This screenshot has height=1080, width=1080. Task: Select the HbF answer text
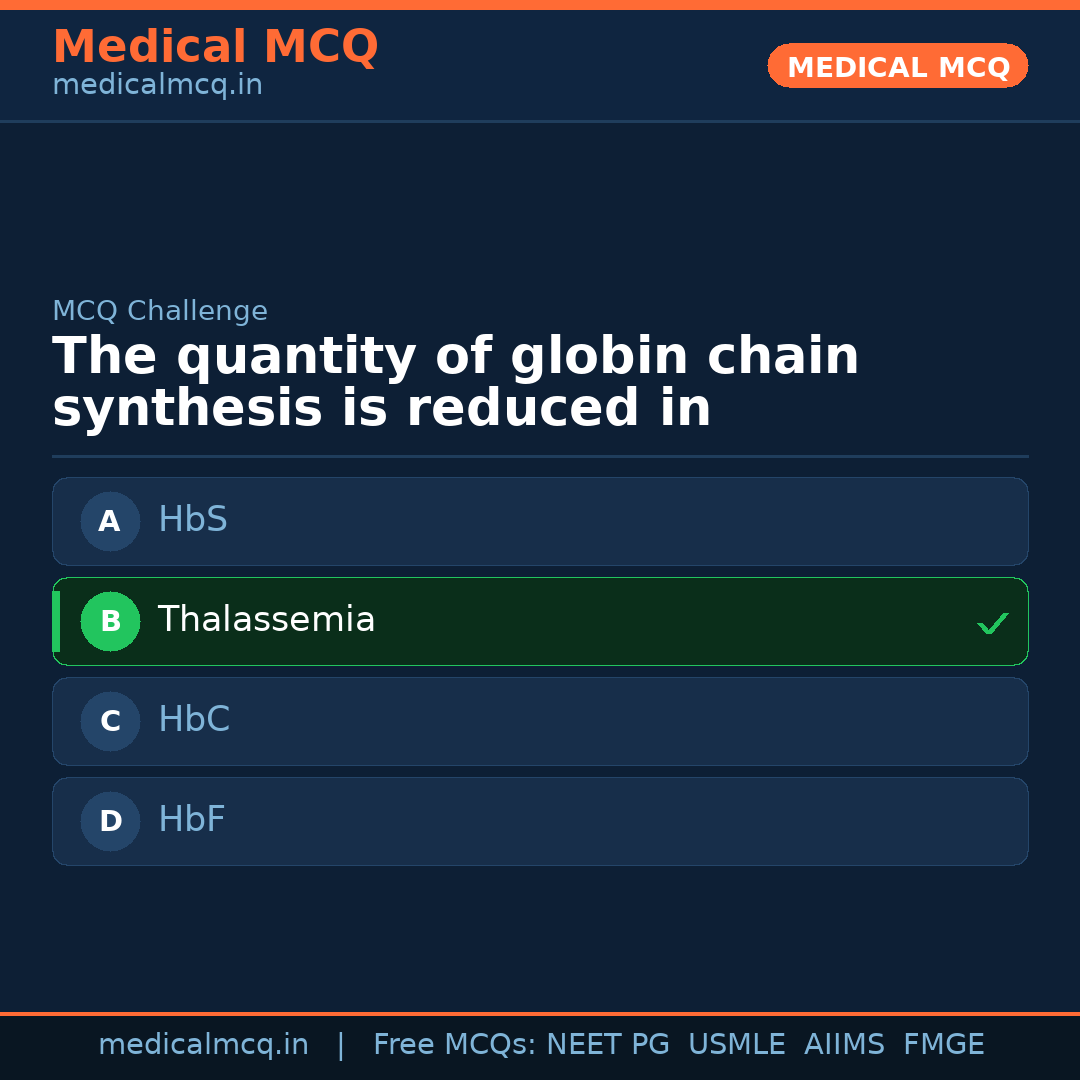pos(192,820)
